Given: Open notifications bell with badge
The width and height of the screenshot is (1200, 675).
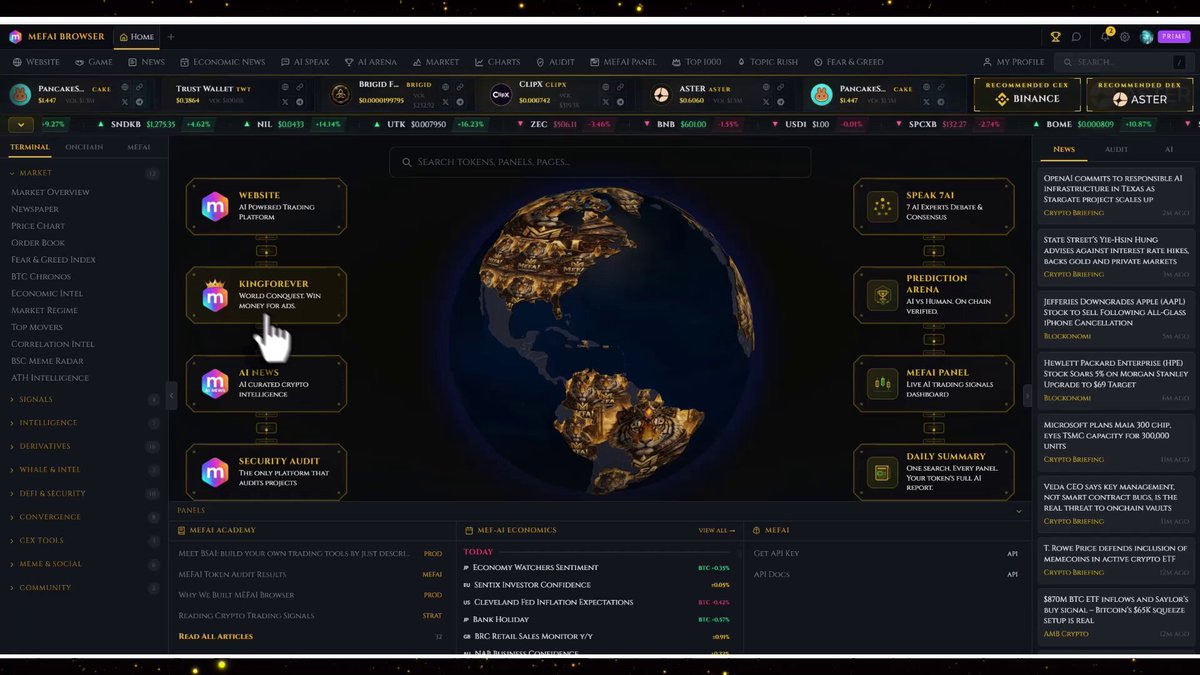Looking at the screenshot, I should tap(1106, 36).
